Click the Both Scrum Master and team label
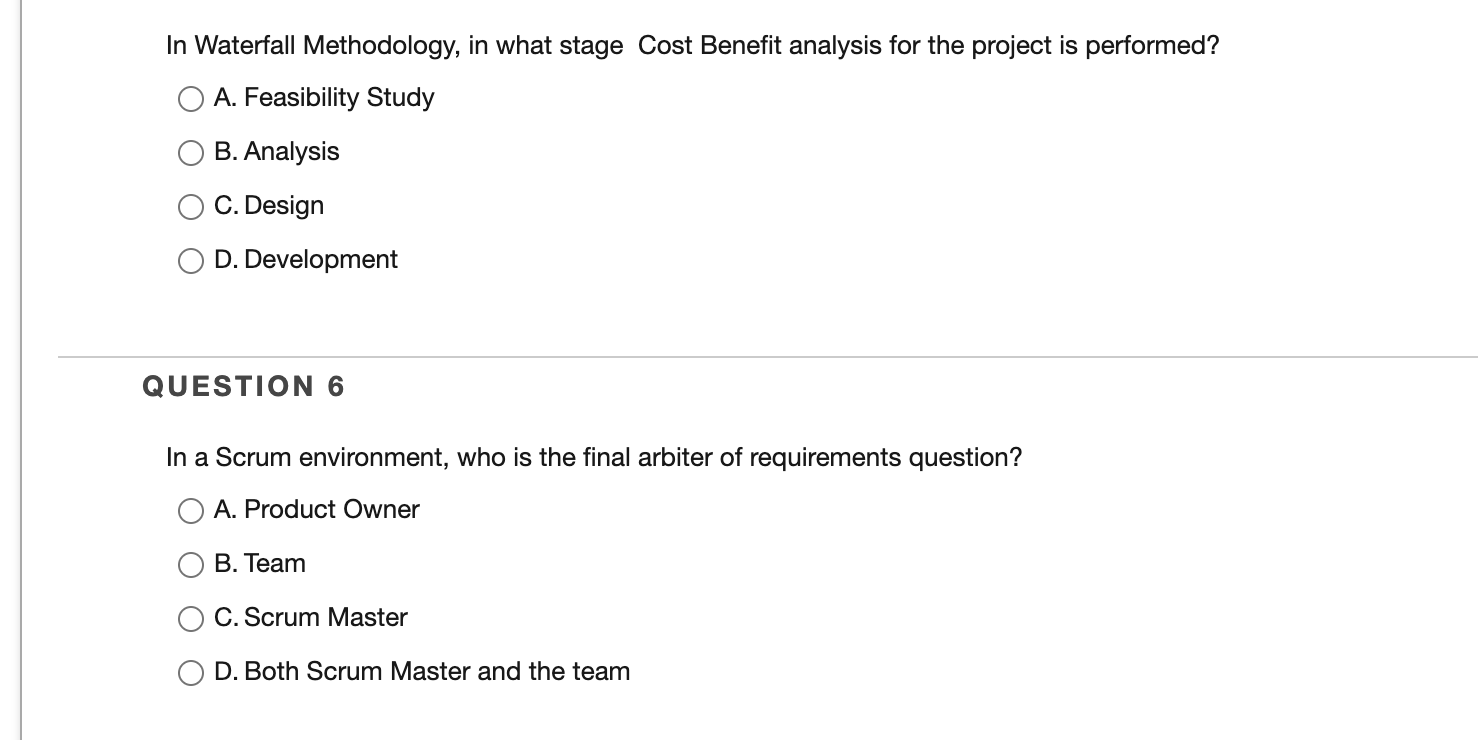Screen dimensions: 1478x740 (421, 672)
